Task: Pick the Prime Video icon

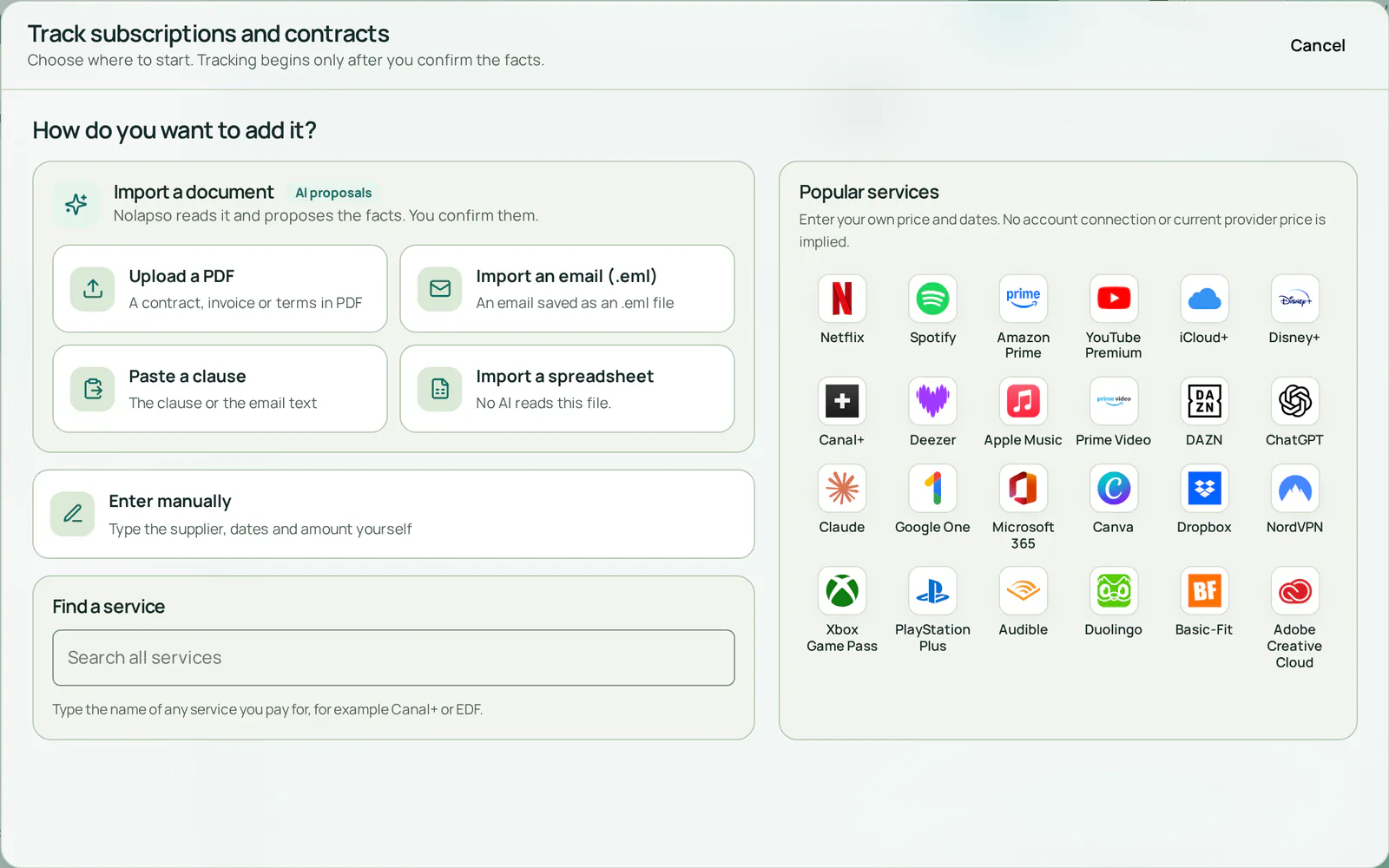Action: [1114, 401]
